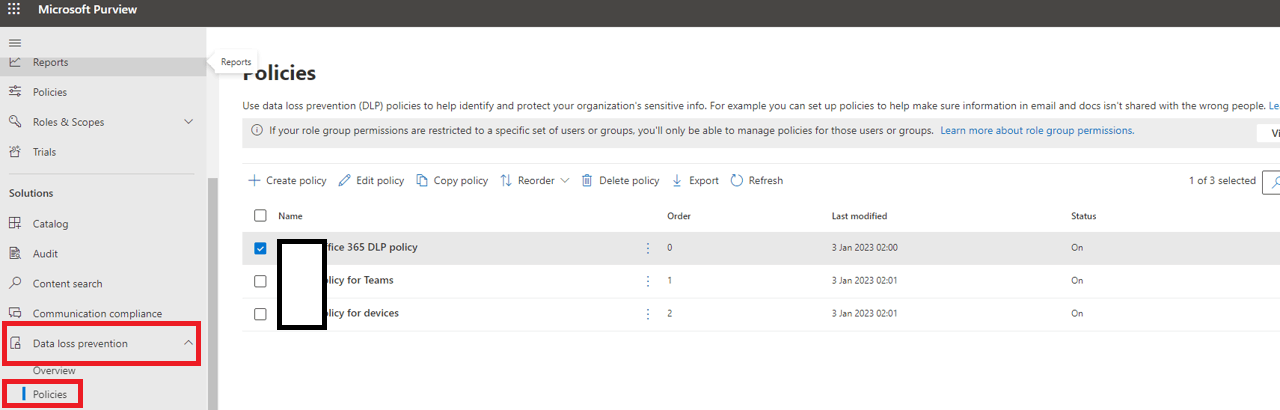The height and width of the screenshot is (410, 1280).
Task: Click the Communication compliance icon
Action: [x=15, y=314]
